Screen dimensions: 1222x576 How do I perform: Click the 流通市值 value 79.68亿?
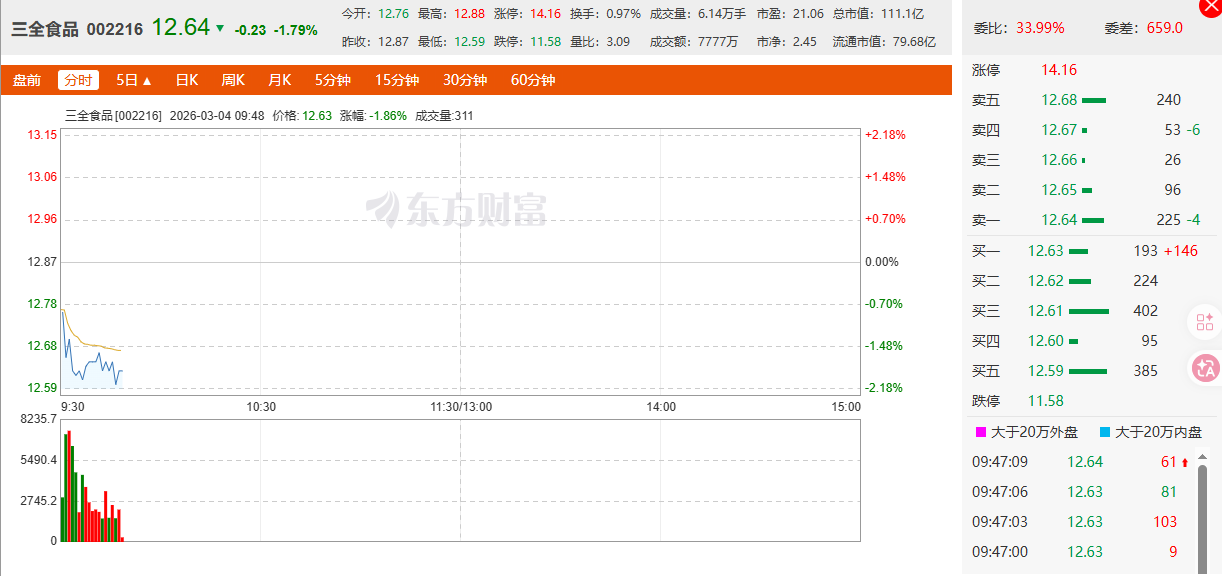click(912, 41)
